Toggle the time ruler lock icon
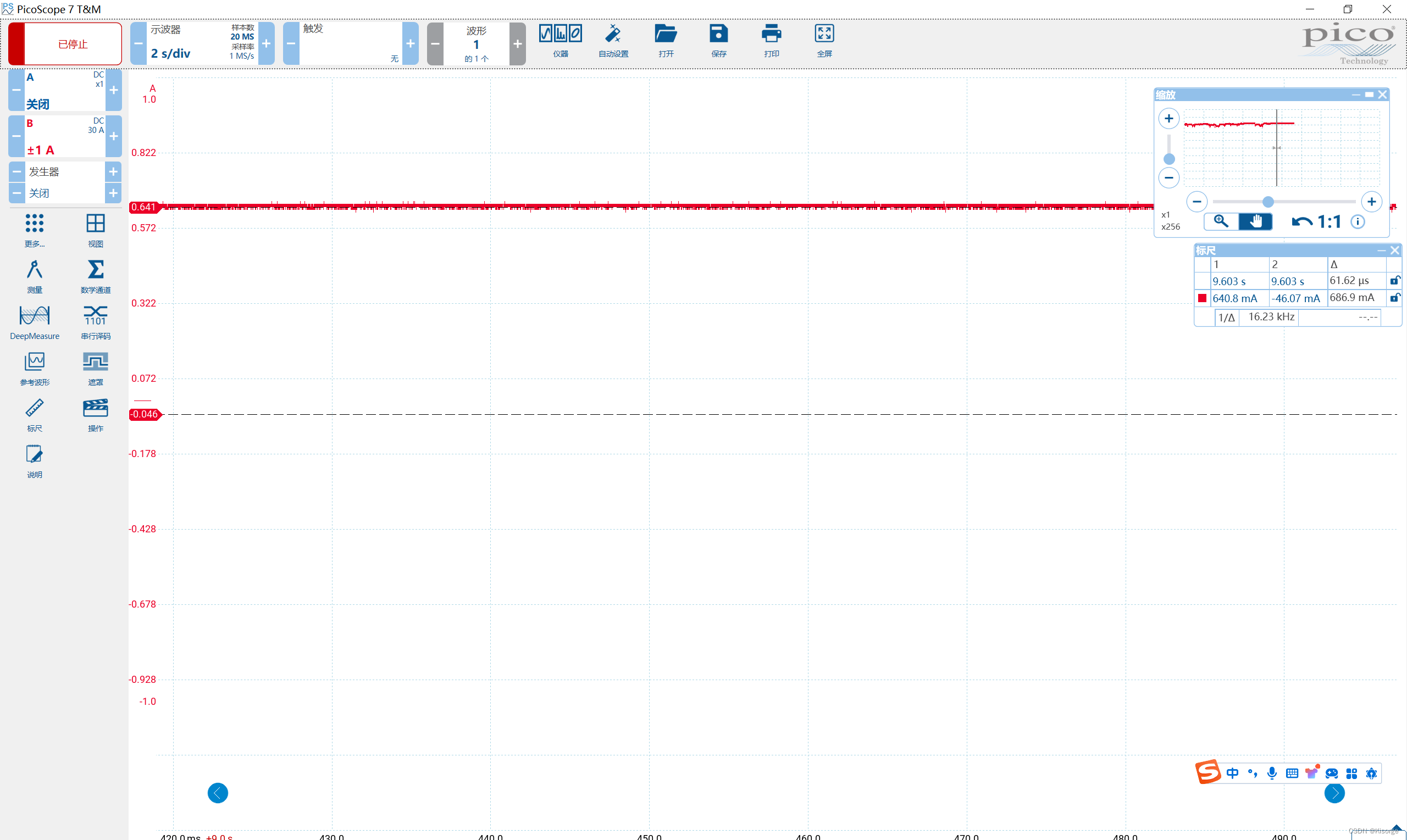The image size is (1407, 840). point(1395,281)
